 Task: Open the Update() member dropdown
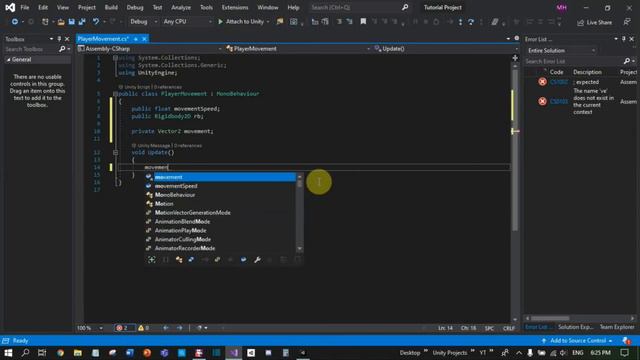(x=446, y=49)
